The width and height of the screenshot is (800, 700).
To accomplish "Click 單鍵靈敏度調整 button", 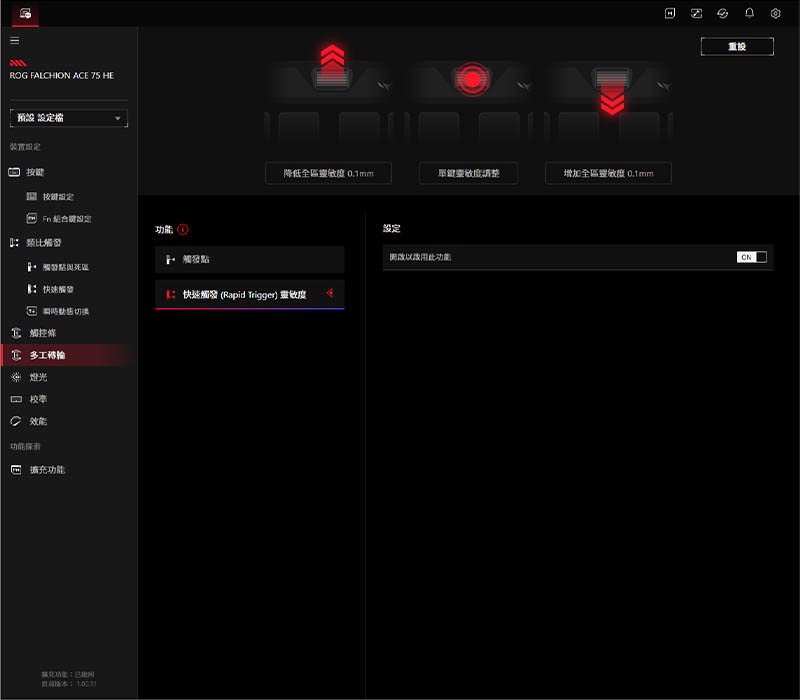I will pos(468,173).
